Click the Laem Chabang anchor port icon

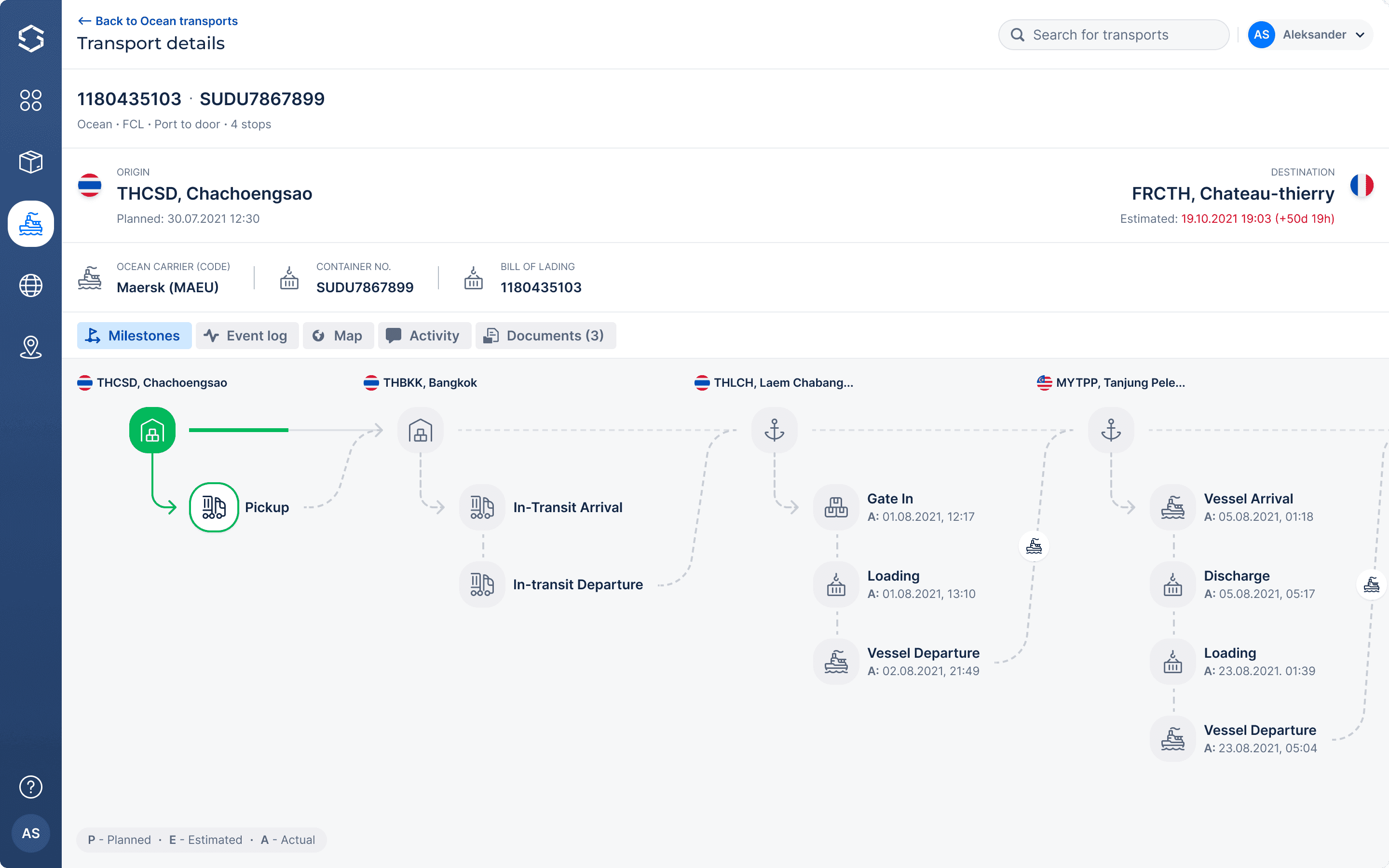(774, 430)
